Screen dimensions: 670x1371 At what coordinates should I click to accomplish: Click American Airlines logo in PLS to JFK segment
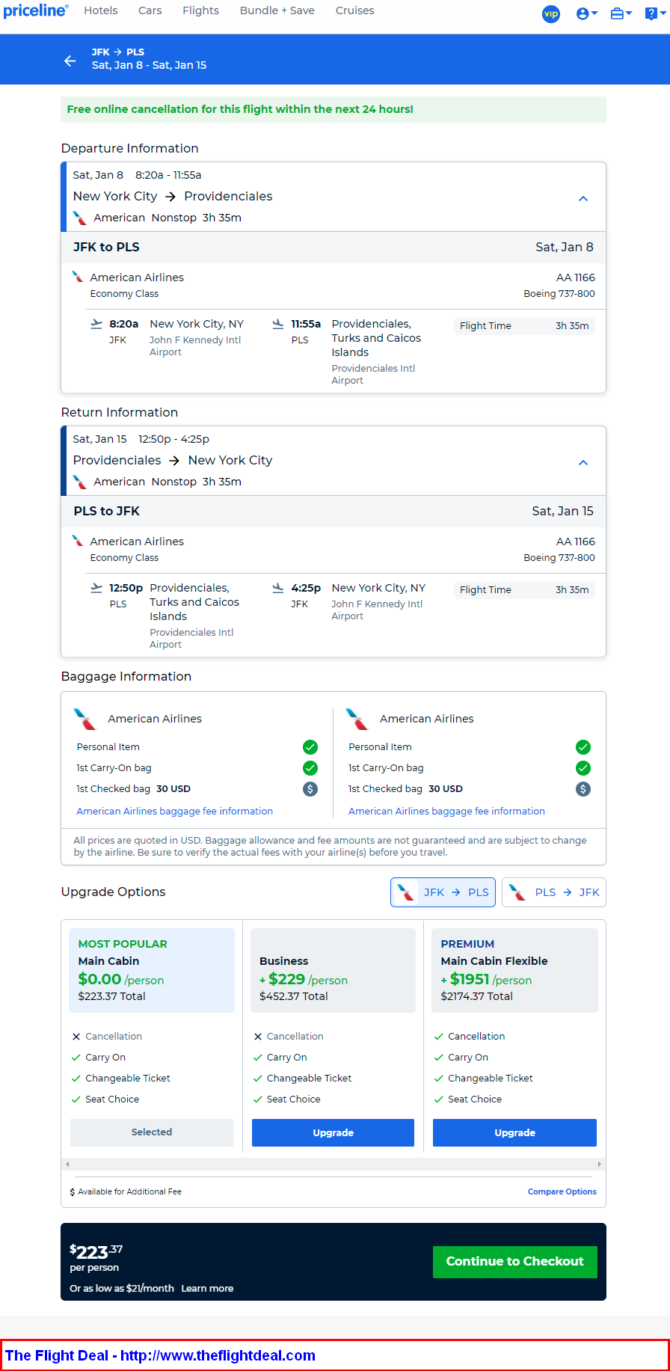click(x=78, y=541)
